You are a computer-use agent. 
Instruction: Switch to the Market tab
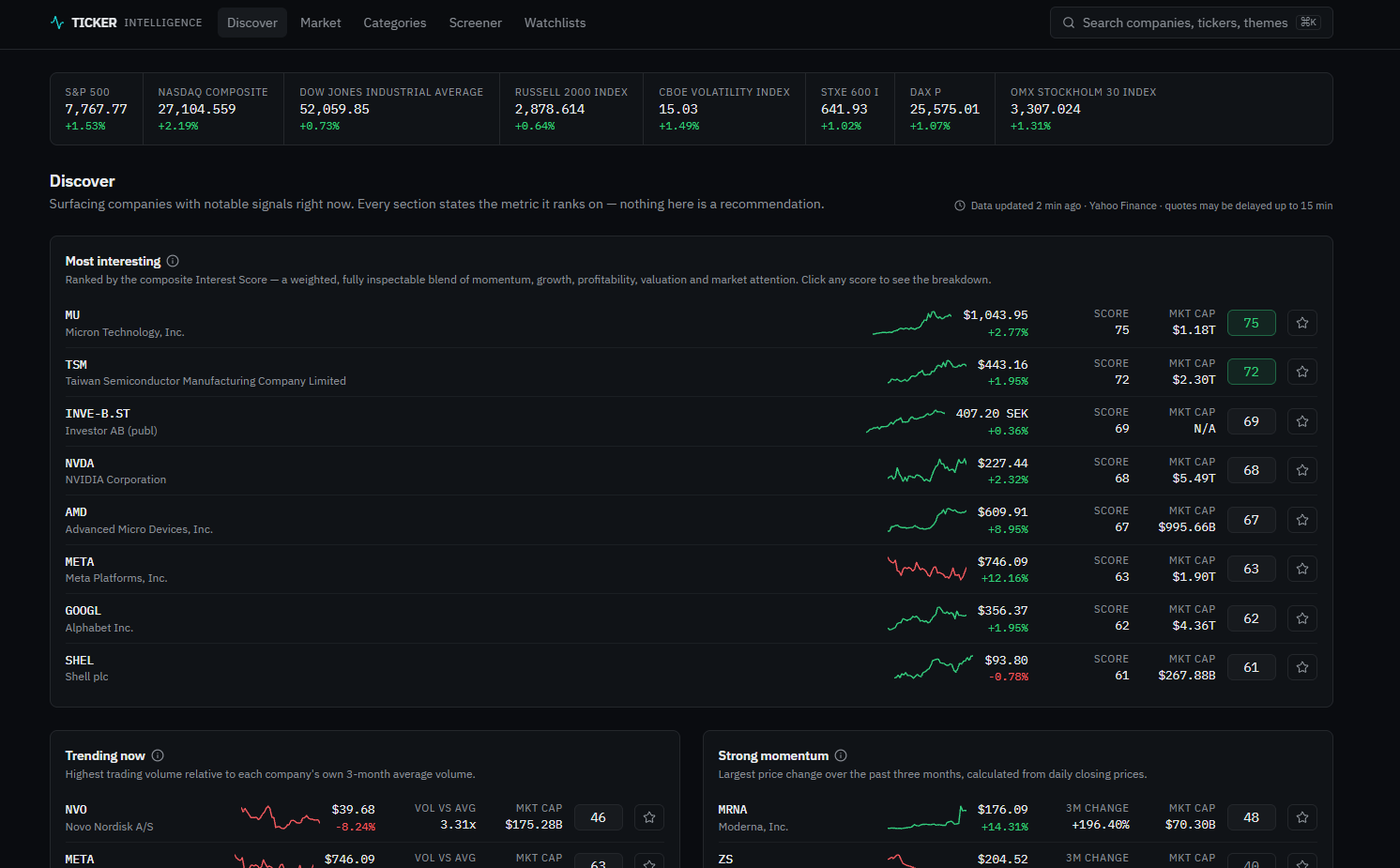tap(321, 23)
